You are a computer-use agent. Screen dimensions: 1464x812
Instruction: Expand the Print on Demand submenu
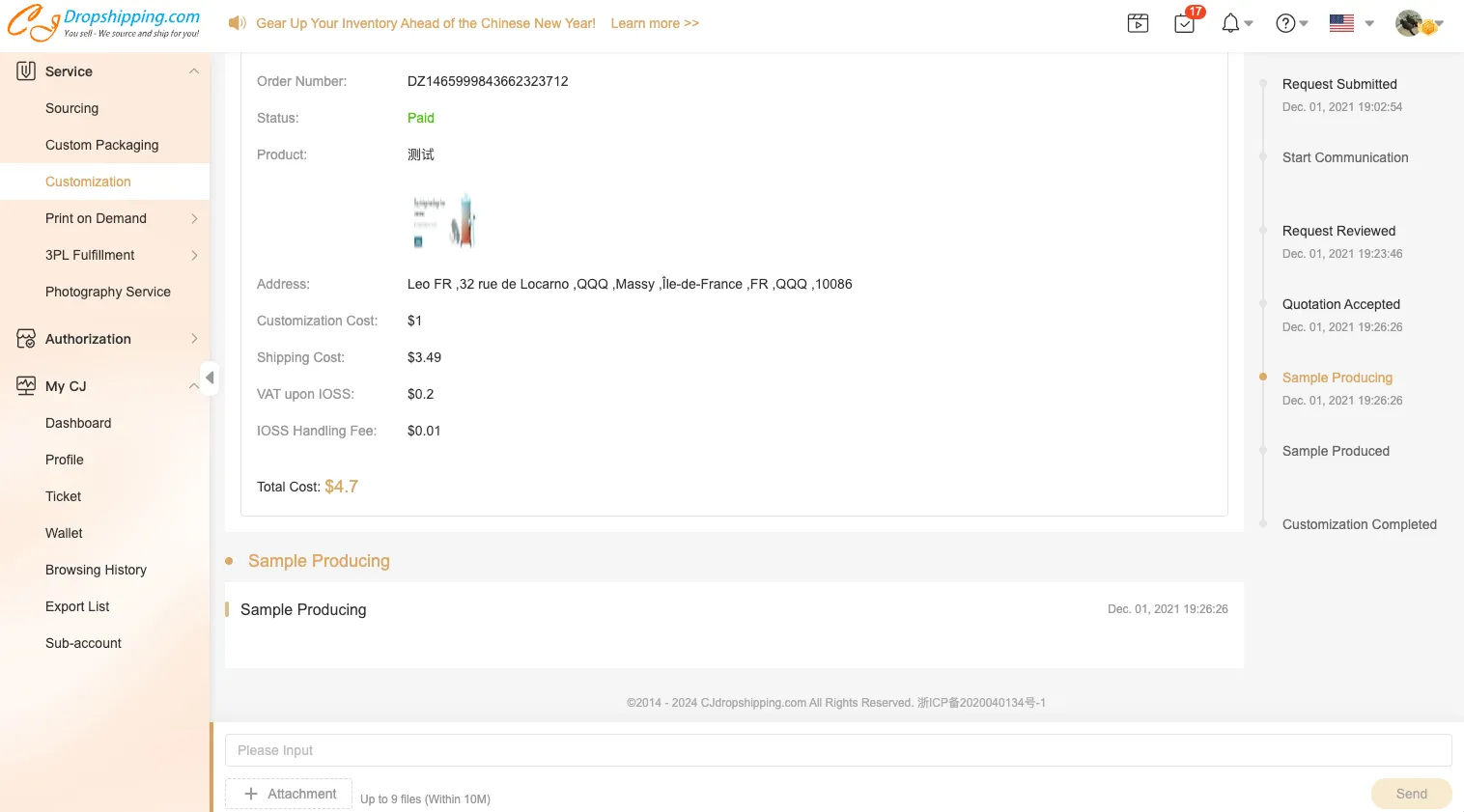click(194, 218)
